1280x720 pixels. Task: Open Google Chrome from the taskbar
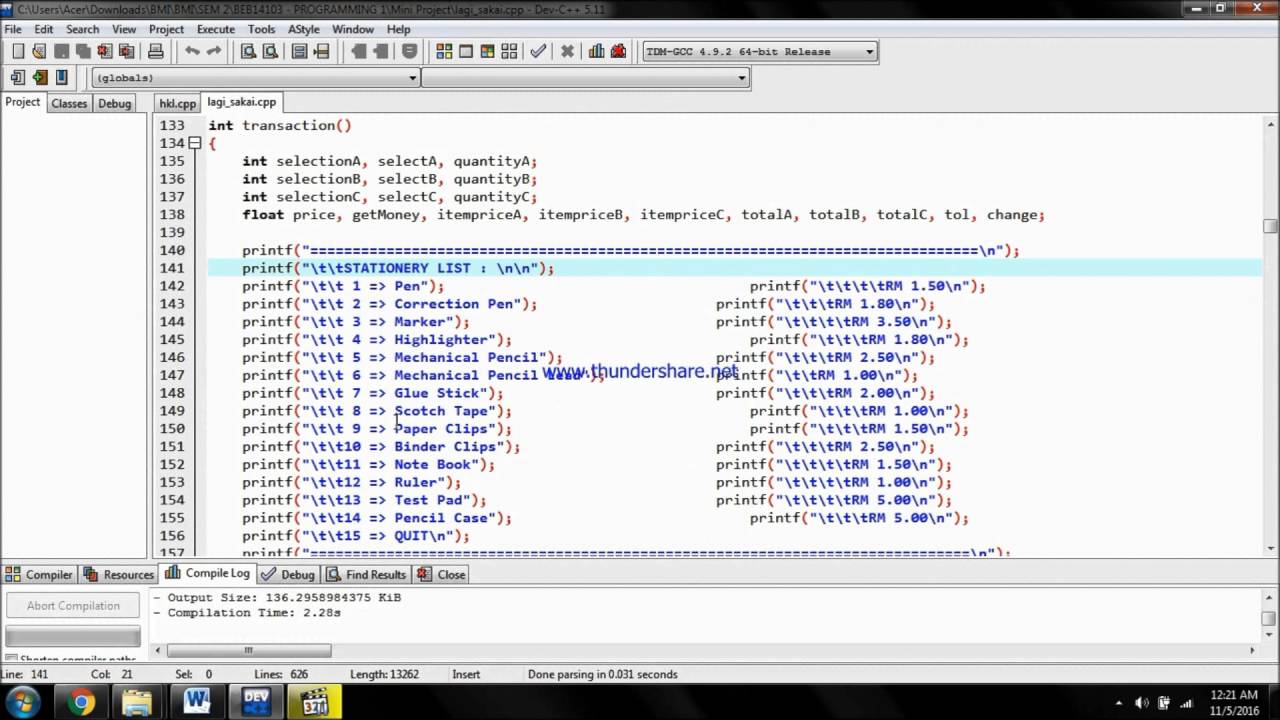coord(82,702)
